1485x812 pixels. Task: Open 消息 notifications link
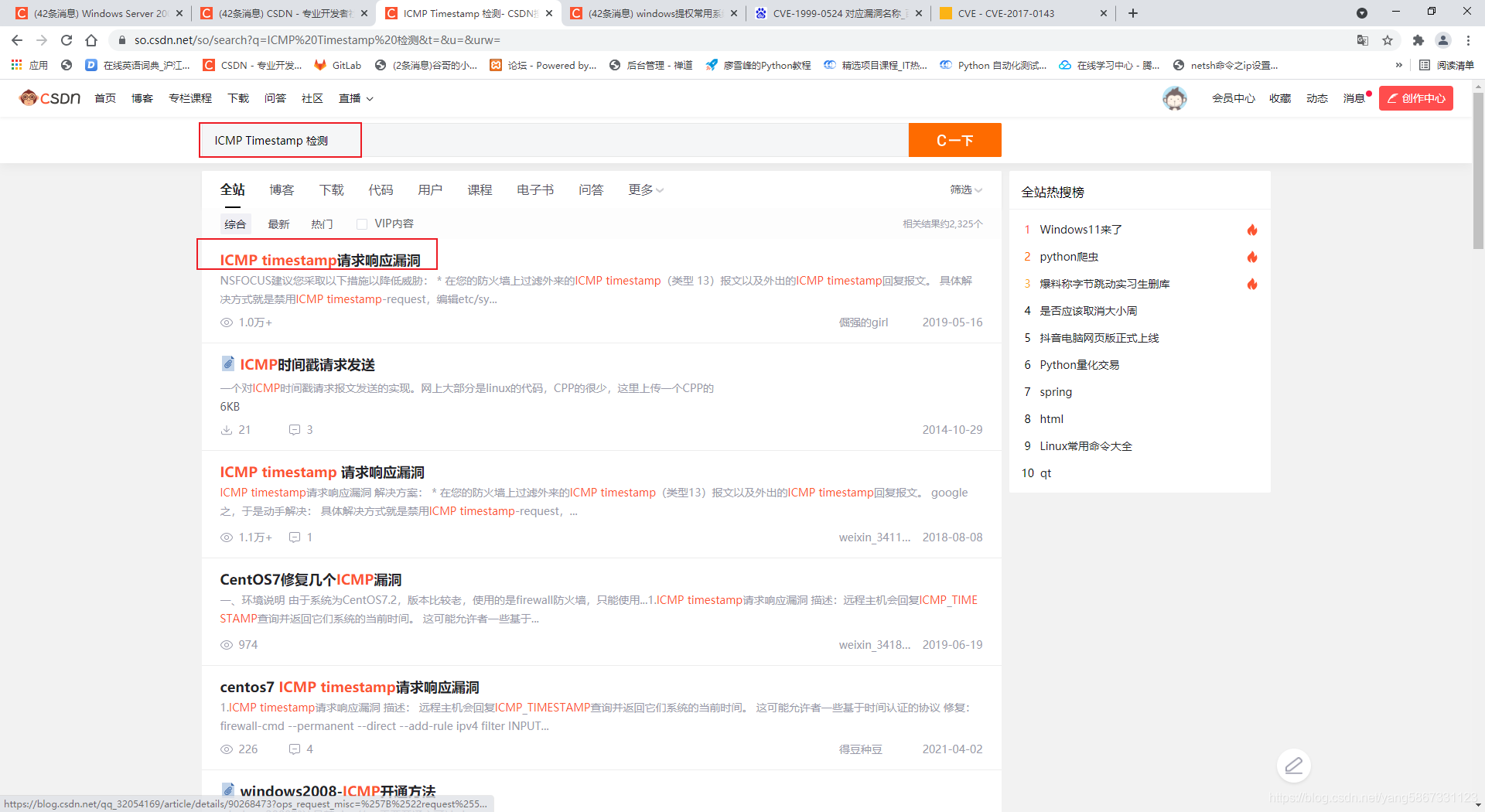coord(1354,98)
